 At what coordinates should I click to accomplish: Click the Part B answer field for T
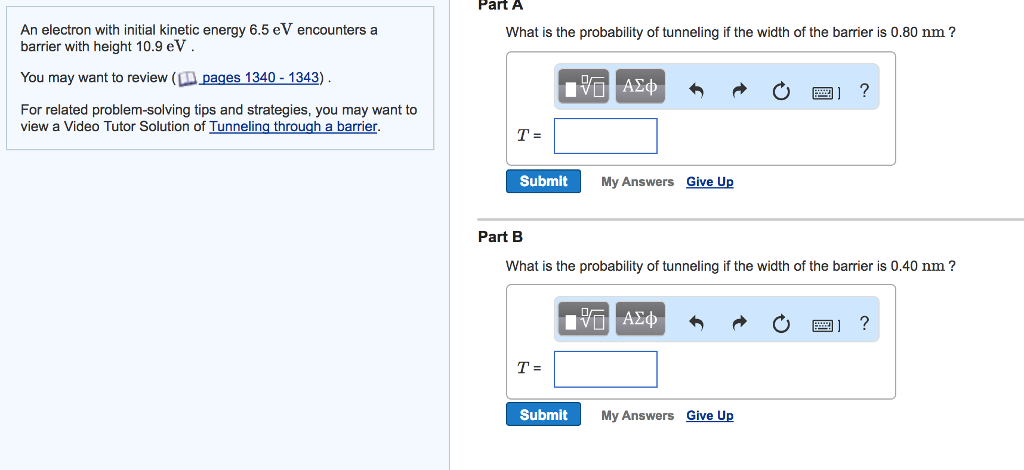coord(606,369)
